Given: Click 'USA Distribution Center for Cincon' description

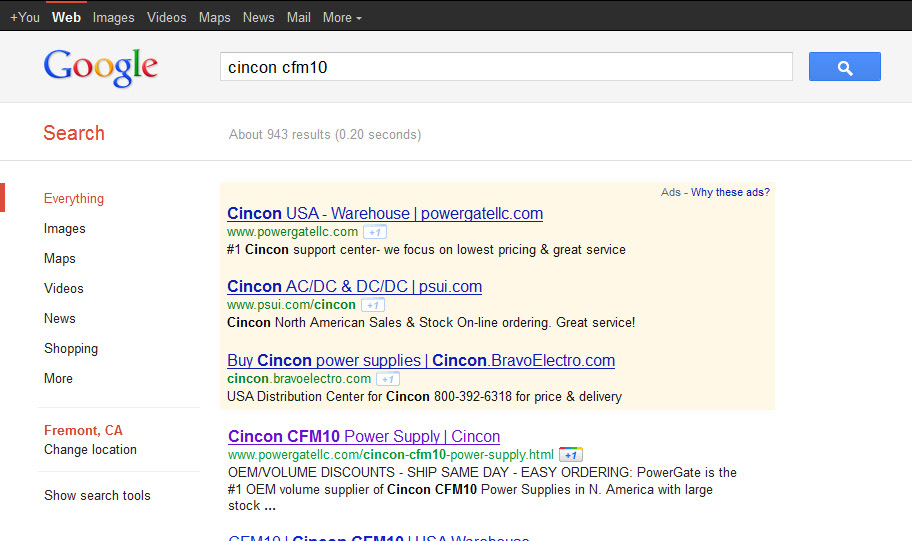Looking at the screenshot, I should tap(425, 397).
